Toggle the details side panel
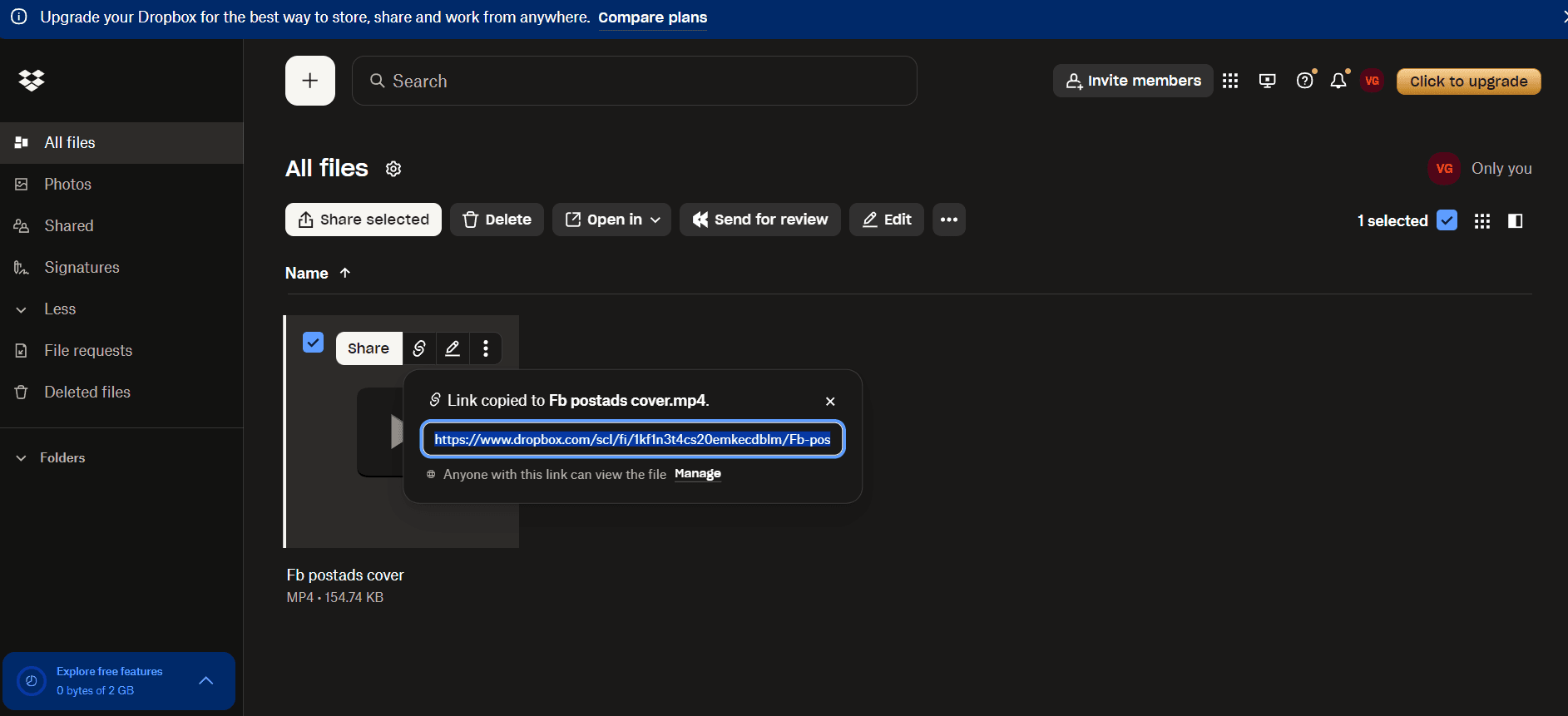 1515,221
